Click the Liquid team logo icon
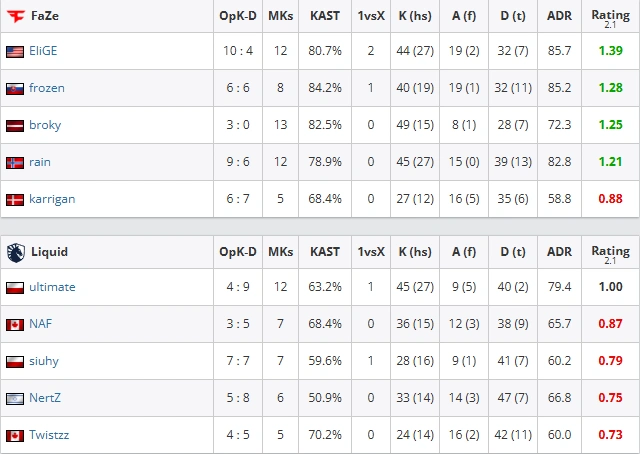The width and height of the screenshot is (640, 454). coord(16,252)
